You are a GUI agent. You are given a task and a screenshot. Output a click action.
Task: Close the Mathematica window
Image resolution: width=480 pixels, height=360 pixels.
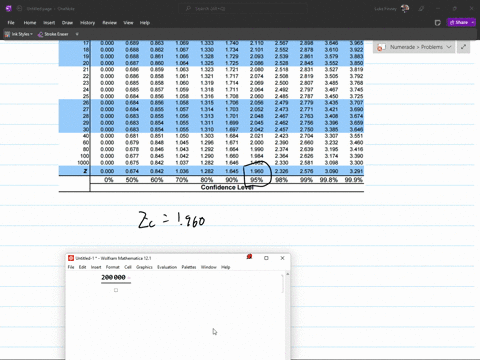[x=282, y=258]
